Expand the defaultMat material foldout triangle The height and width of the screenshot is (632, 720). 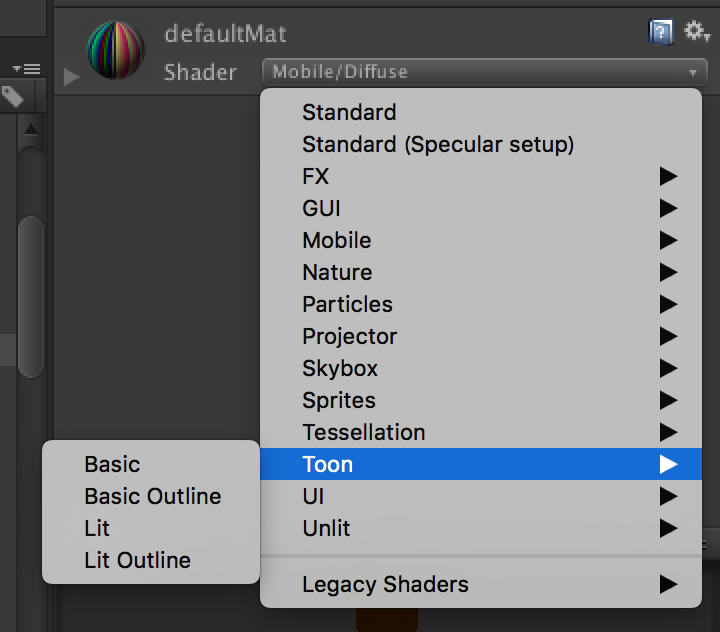(71, 76)
